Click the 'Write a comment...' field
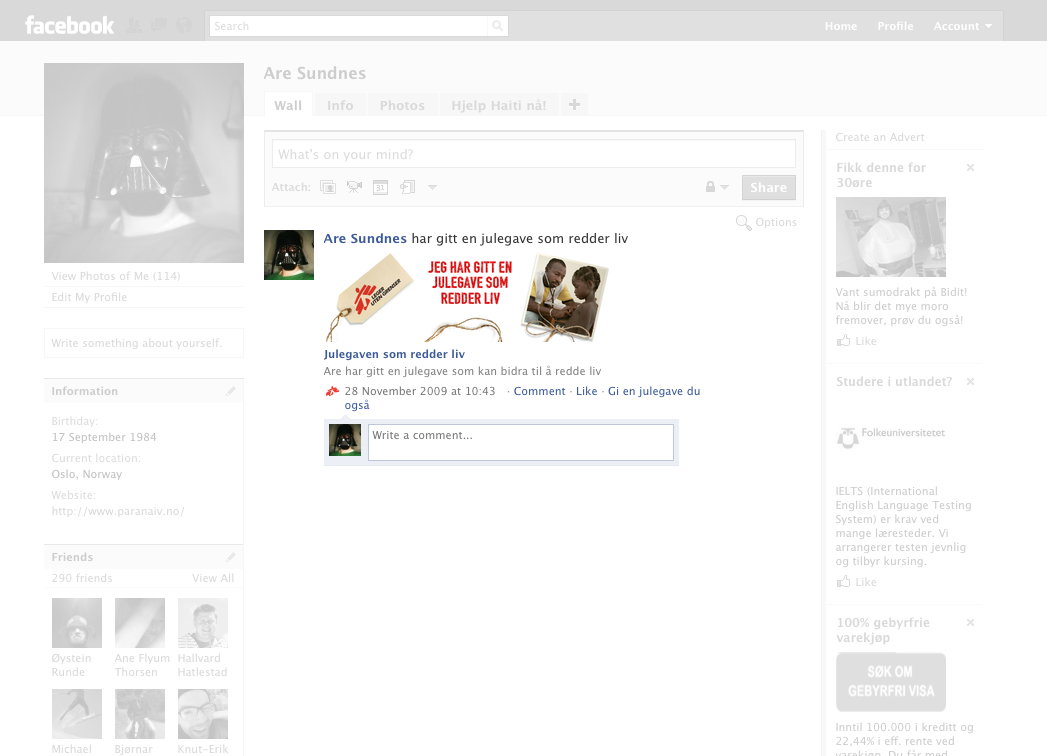This screenshot has width=1047, height=756. tap(521, 442)
